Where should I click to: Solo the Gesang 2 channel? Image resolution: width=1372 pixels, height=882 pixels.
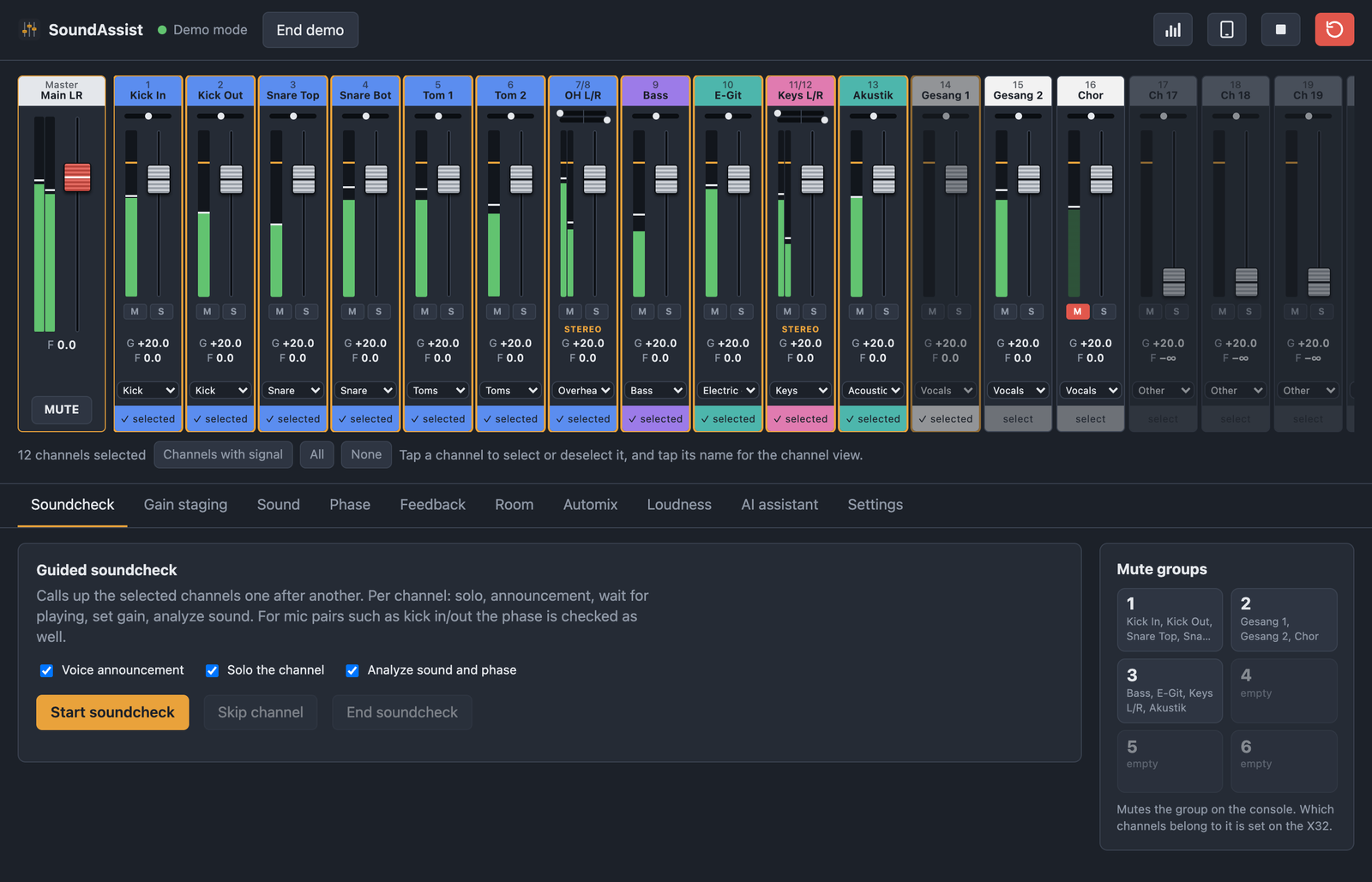(1032, 311)
